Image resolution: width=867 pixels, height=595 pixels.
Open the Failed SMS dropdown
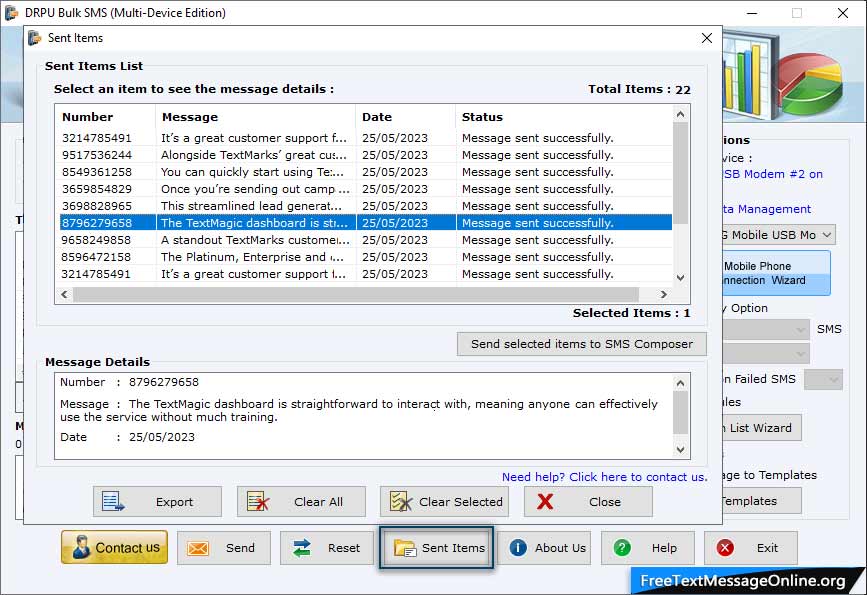click(x=823, y=379)
